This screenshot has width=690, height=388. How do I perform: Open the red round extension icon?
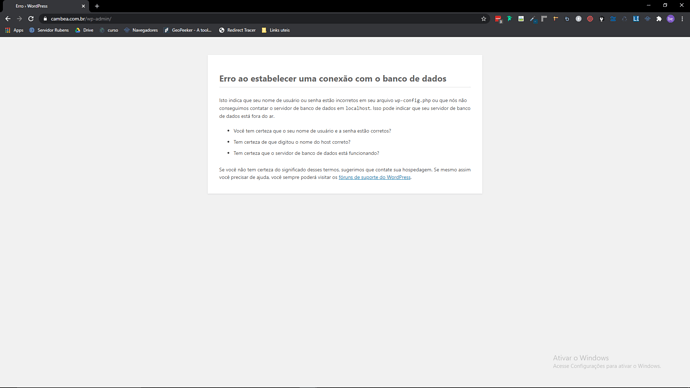click(x=590, y=19)
